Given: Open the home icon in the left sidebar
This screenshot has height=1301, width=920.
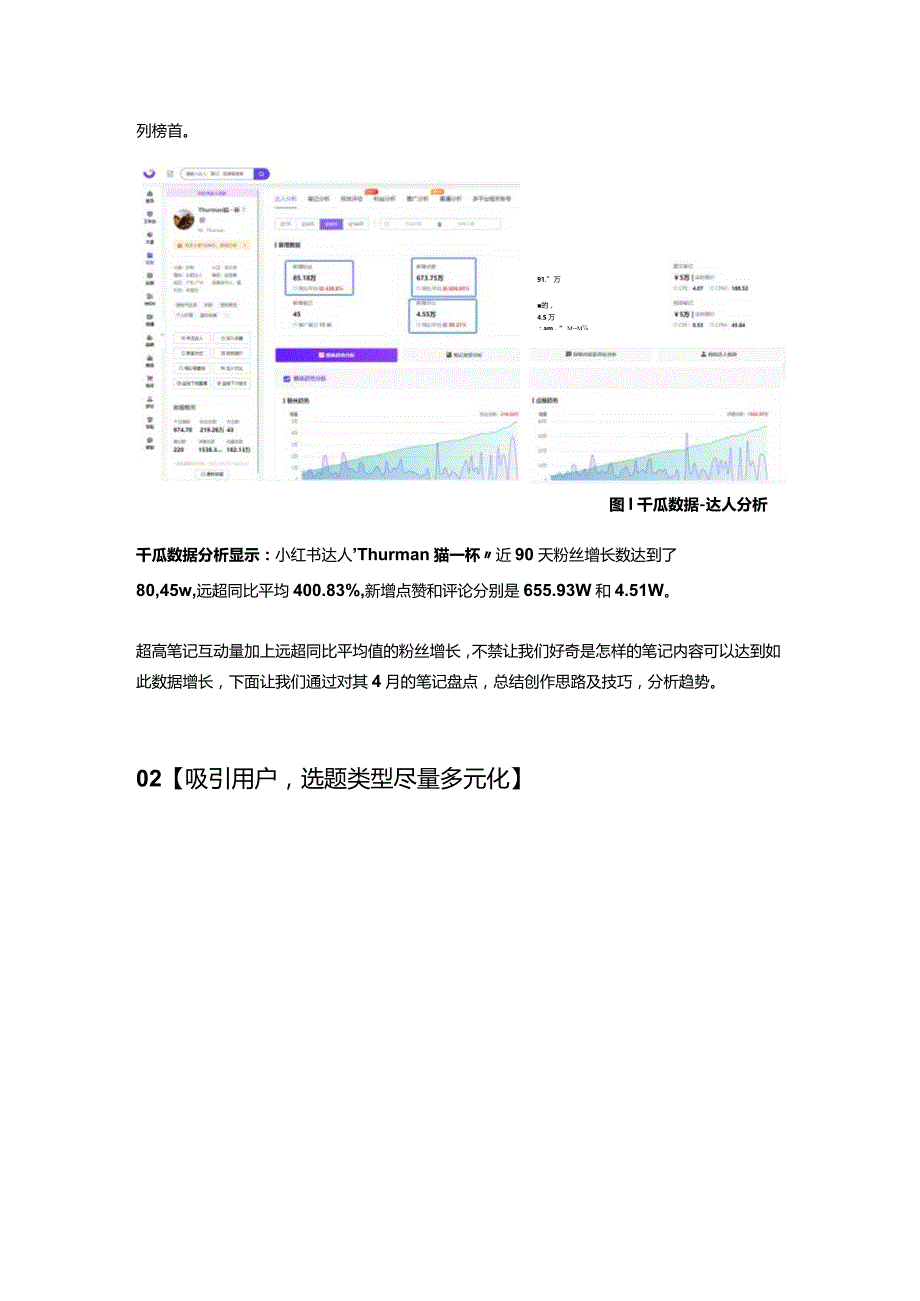Looking at the screenshot, I should pos(150,193).
